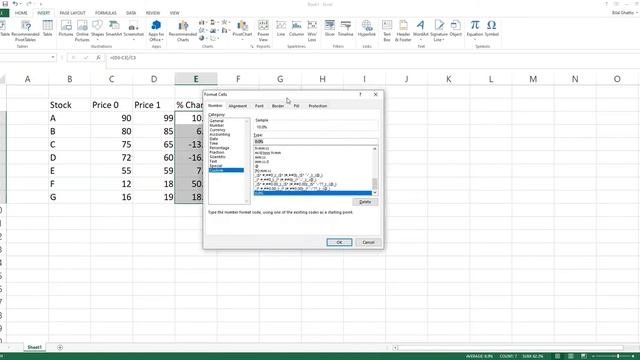Select the General category
This screenshot has width=640, height=360.
216,121
